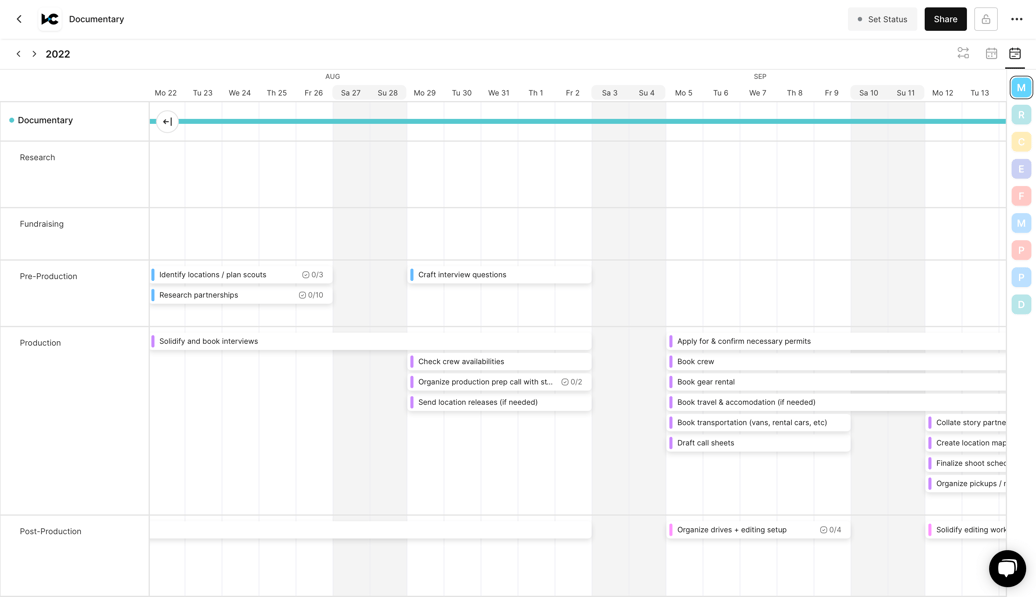The image size is (1036, 597).
Task: Click the ClickUp logo next to Documentary
Action: (49, 18)
